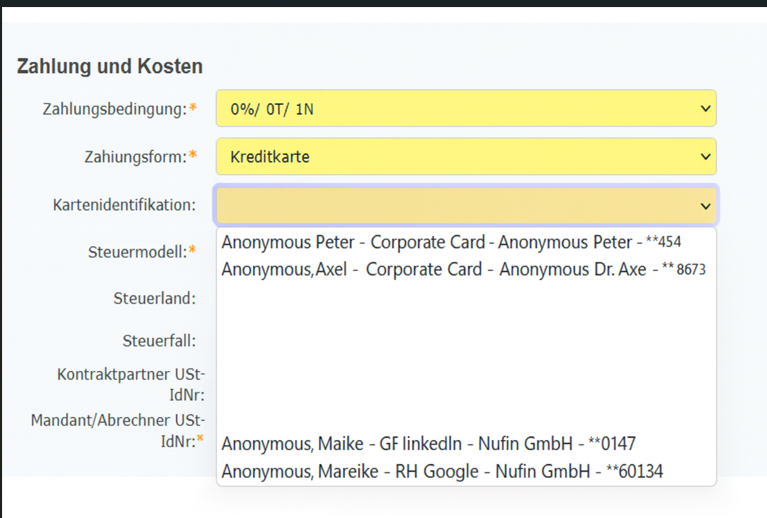Select Anonymous, Mareike RH Google card option

442,471
